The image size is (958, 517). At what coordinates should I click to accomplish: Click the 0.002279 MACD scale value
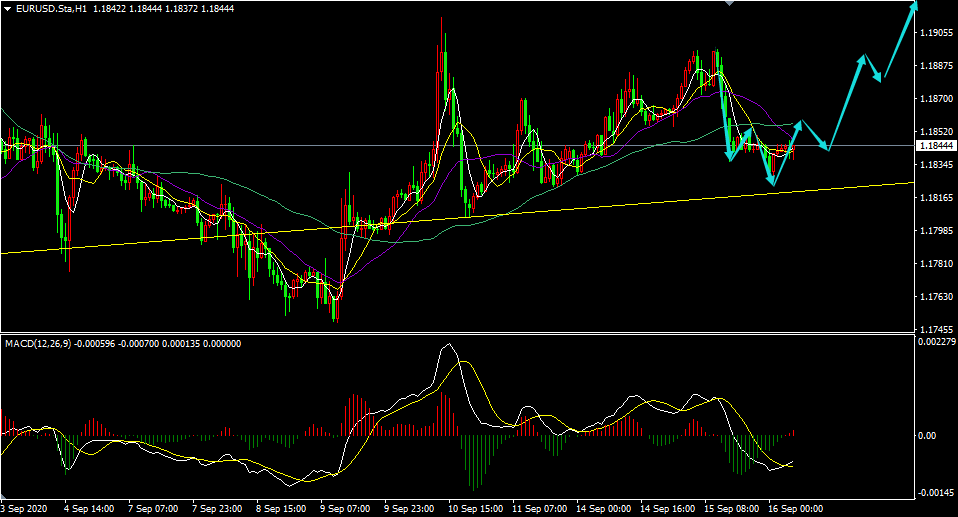(935, 342)
